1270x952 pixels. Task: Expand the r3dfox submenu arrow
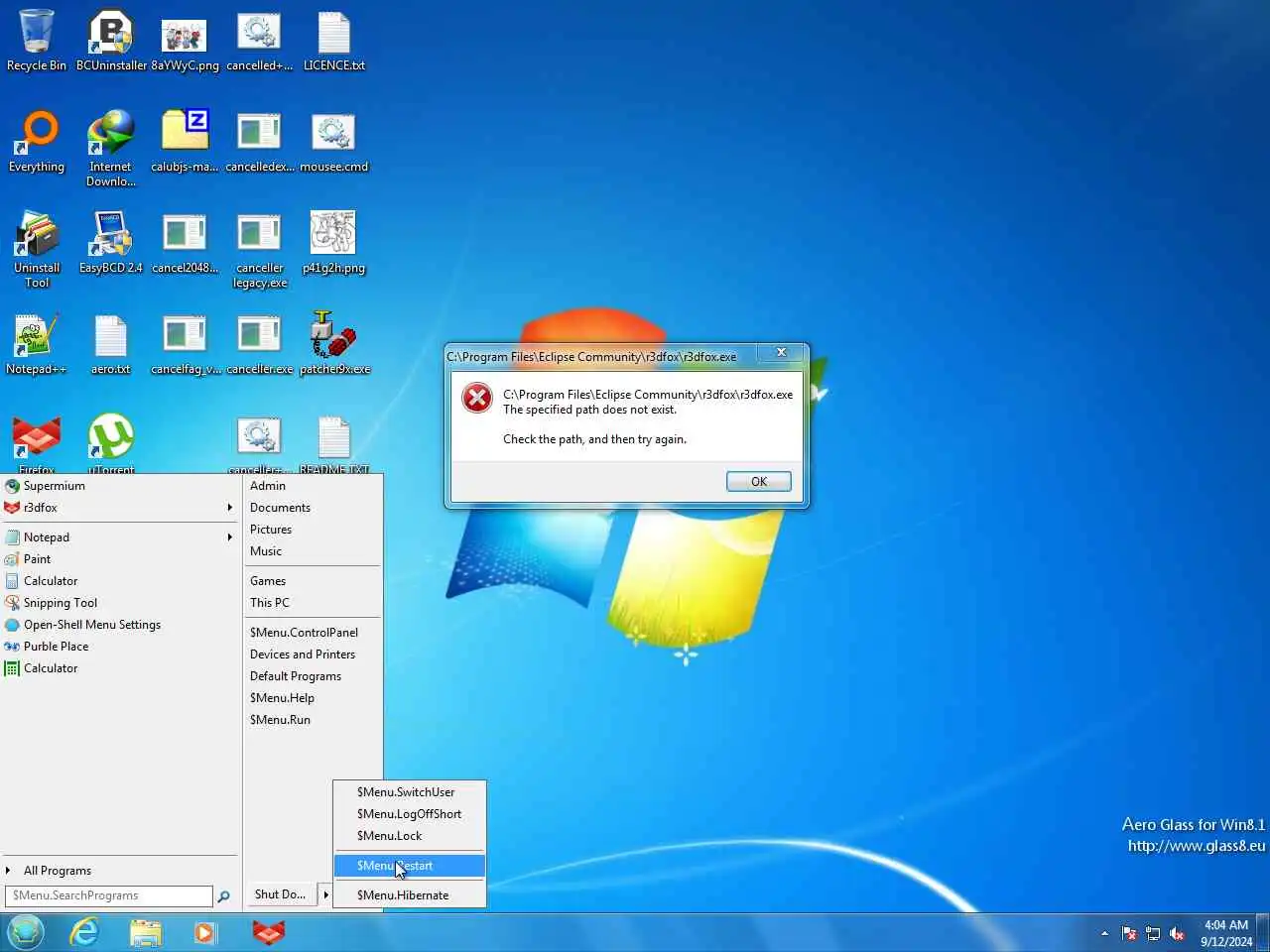[x=229, y=508]
